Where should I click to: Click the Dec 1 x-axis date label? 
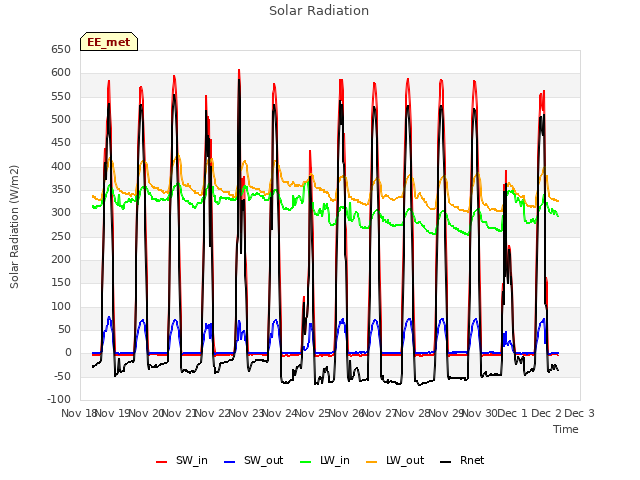[x=513, y=413]
